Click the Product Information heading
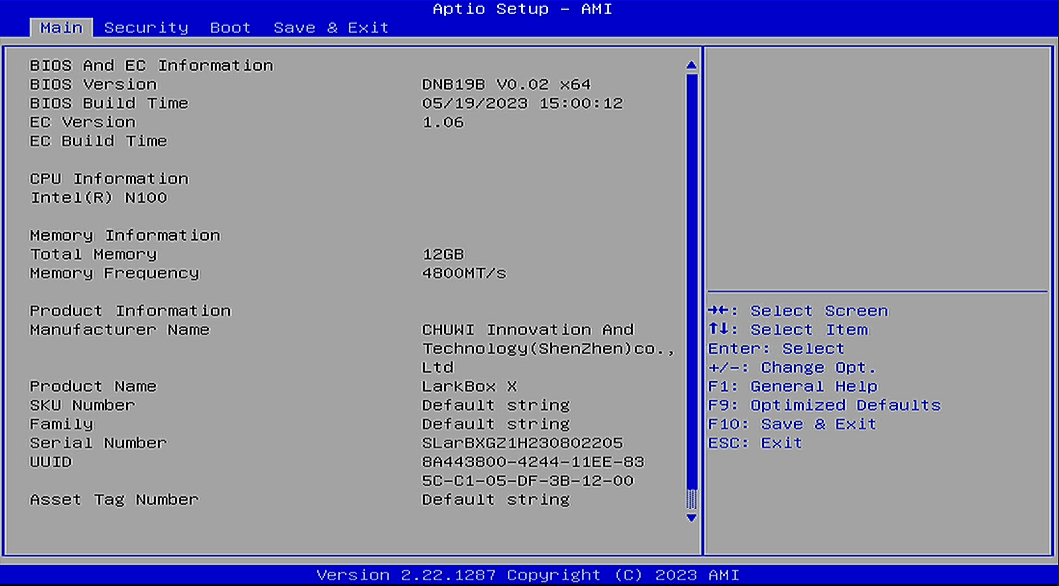The width and height of the screenshot is (1059, 586). tap(130, 311)
